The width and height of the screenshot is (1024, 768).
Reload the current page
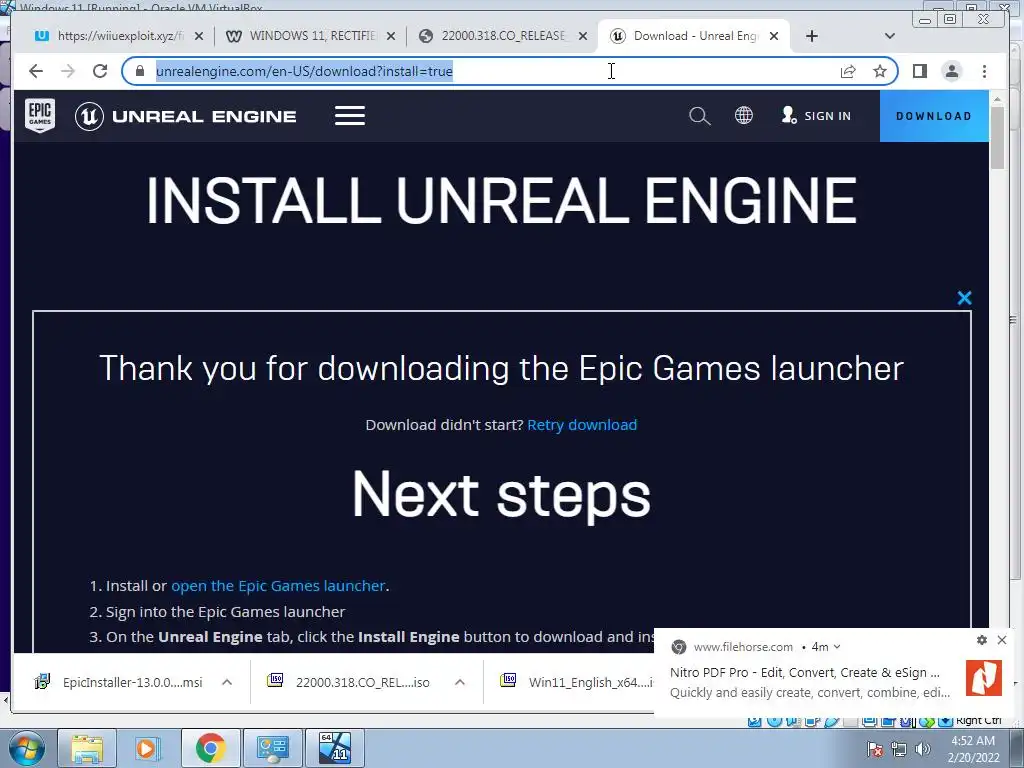(x=100, y=71)
